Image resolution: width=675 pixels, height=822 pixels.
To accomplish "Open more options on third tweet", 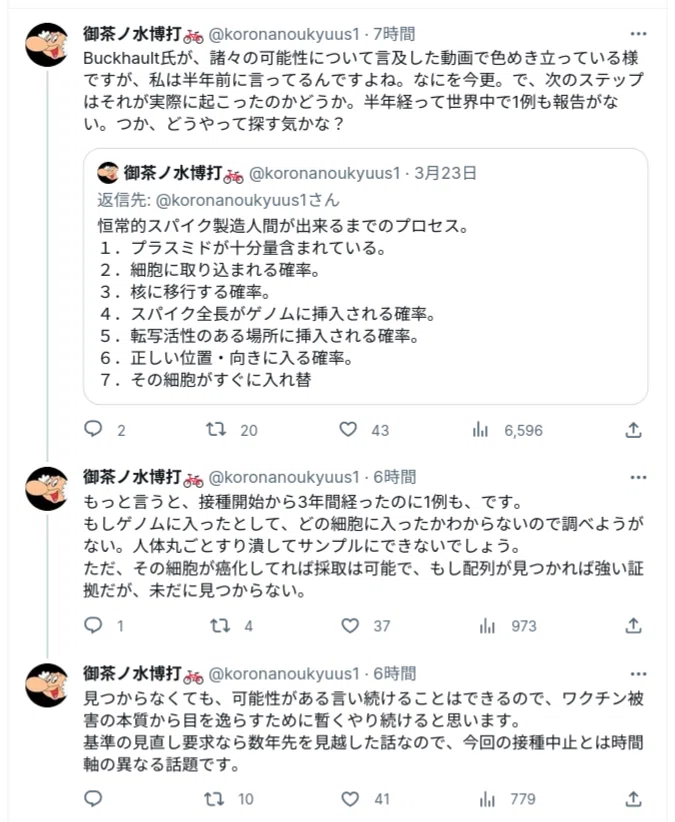I will click(x=638, y=674).
